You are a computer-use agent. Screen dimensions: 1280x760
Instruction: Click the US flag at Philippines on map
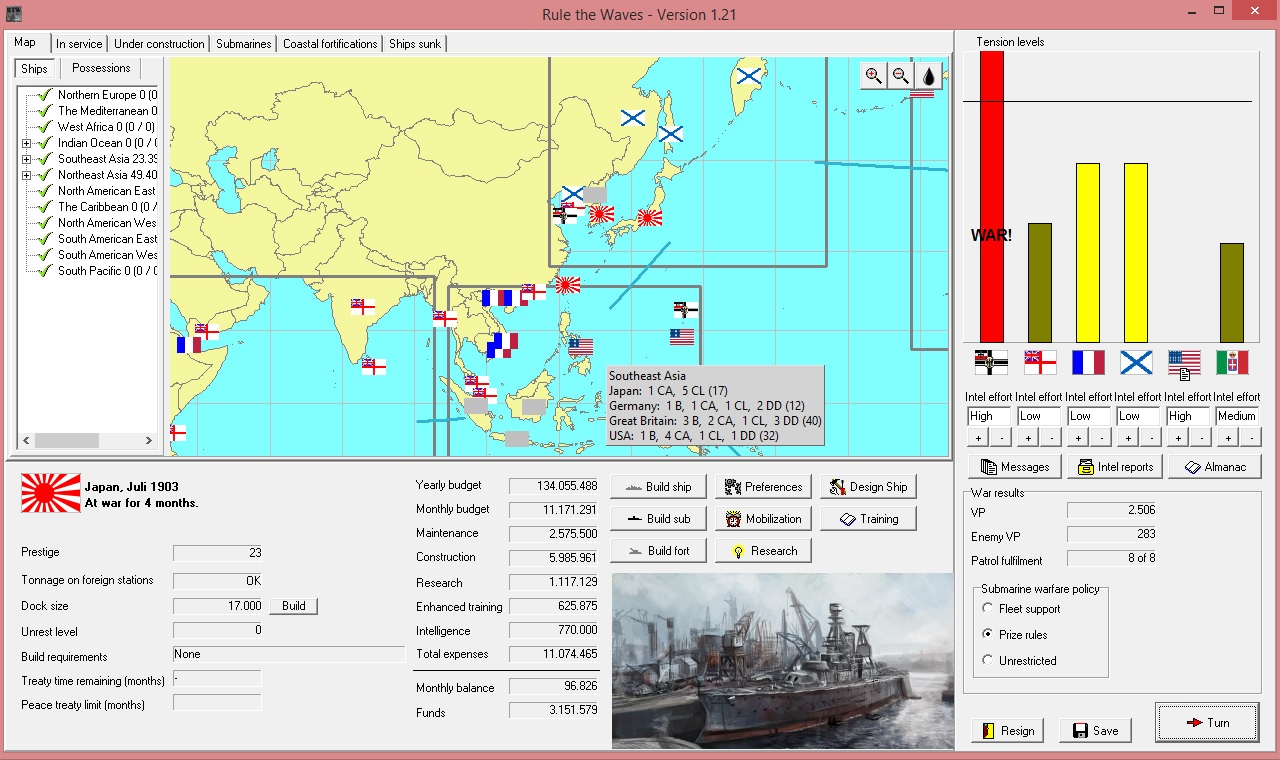point(581,347)
